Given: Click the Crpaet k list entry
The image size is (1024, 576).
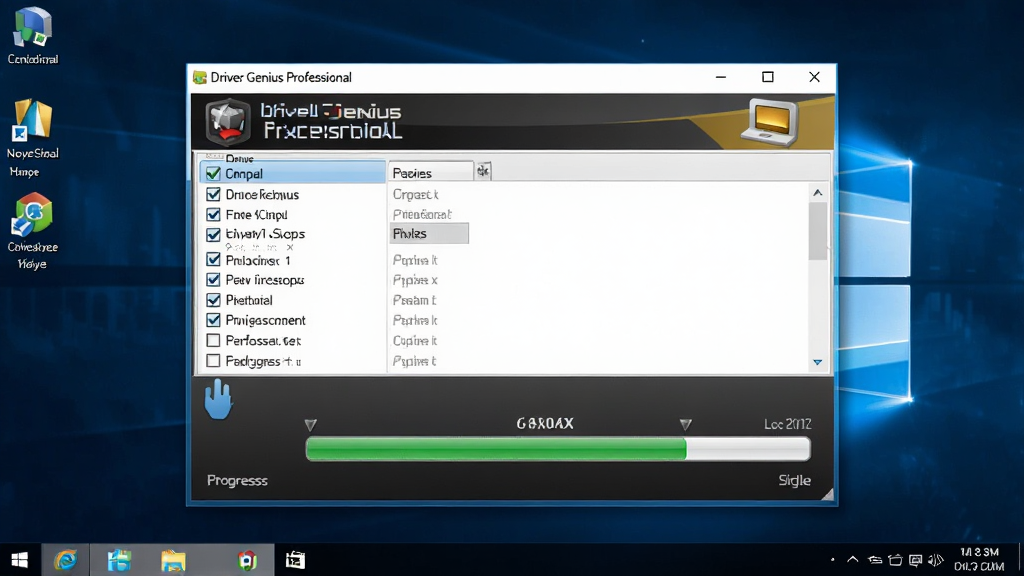Looking at the screenshot, I should [415, 195].
